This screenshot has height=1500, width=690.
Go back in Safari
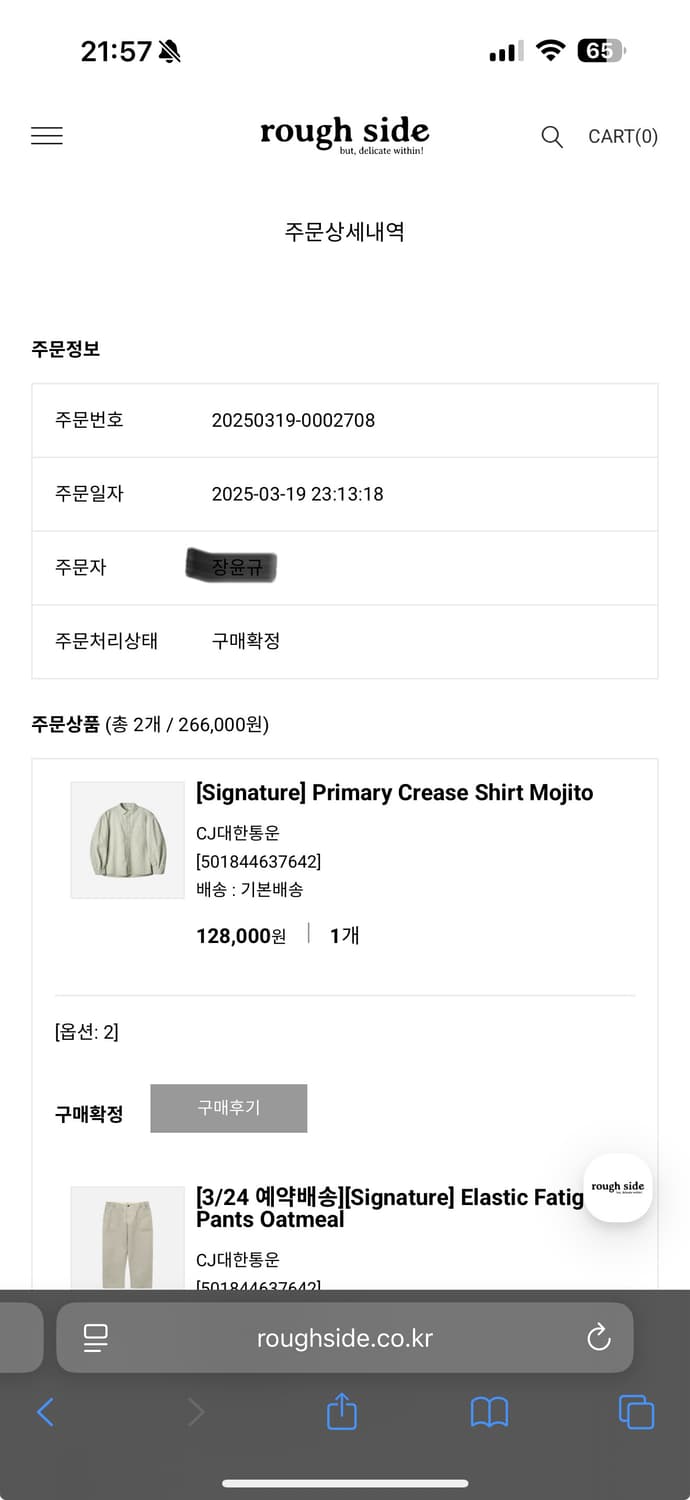click(x=45, y=1412)
